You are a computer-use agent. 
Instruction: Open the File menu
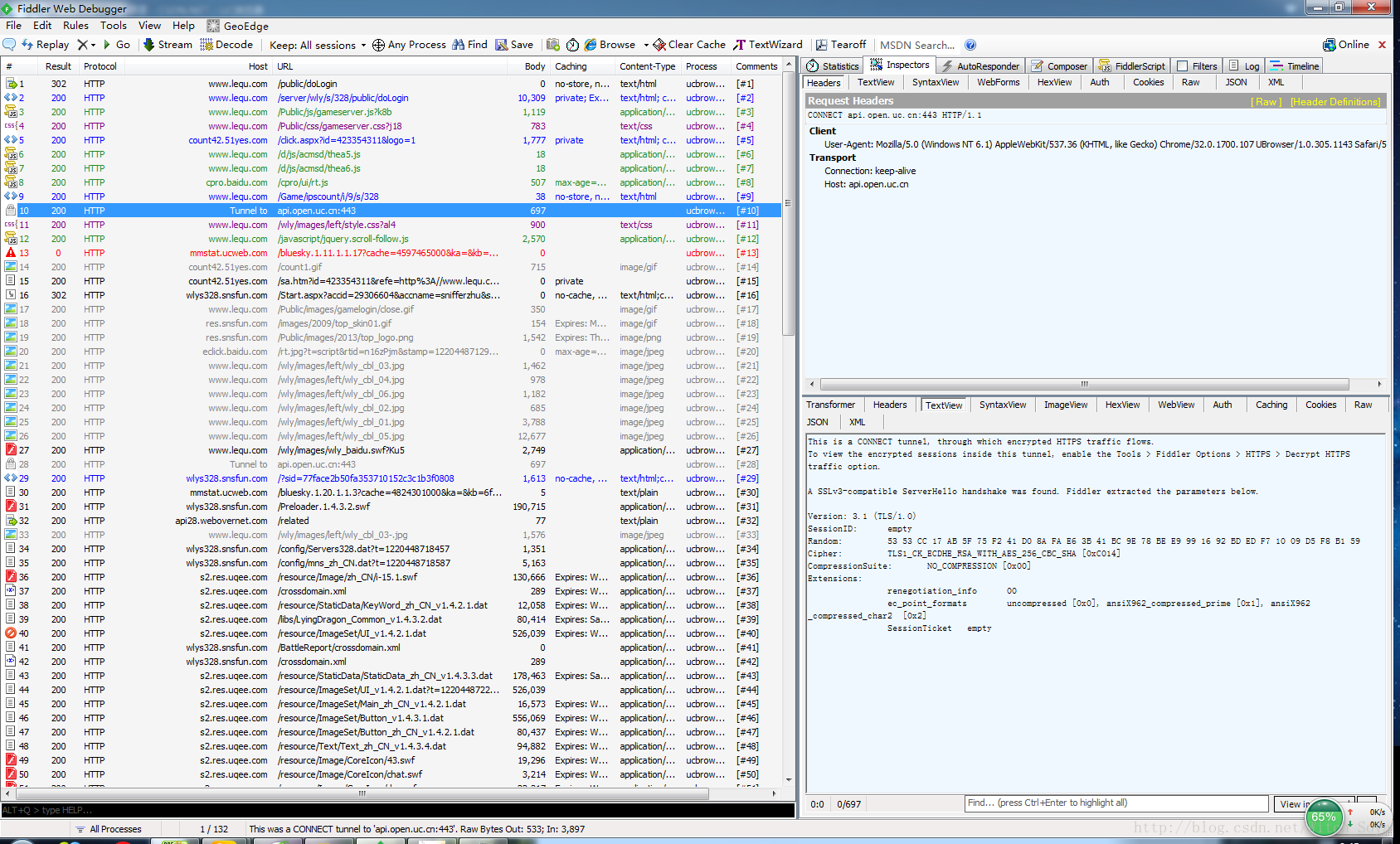pos(13,26)
